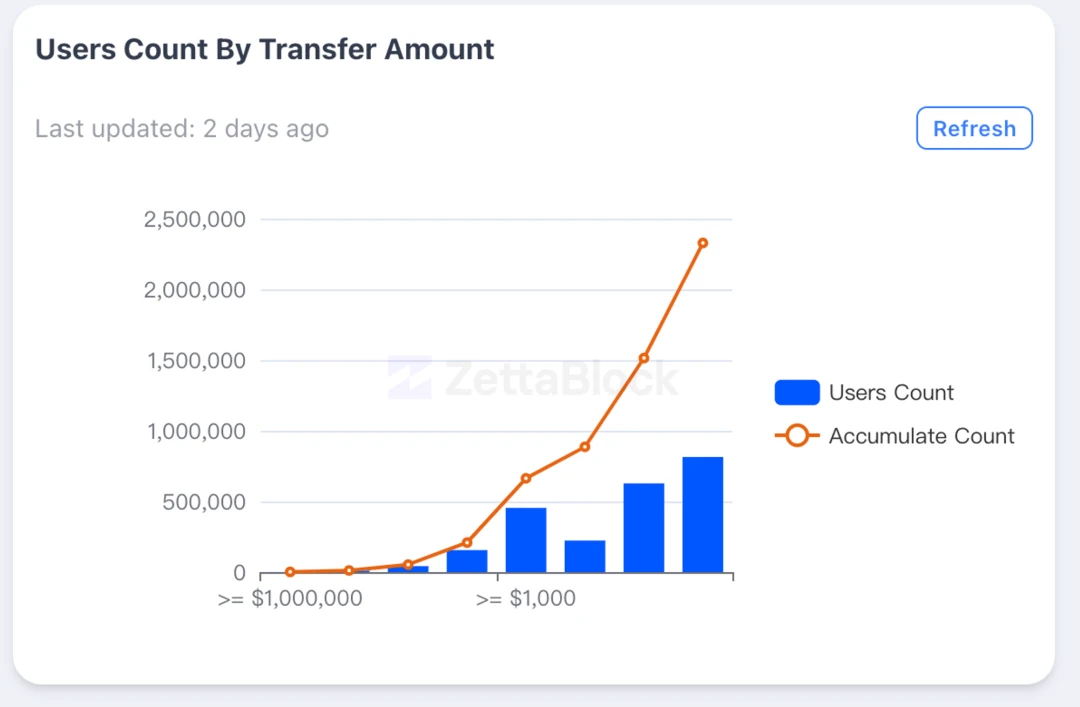The width and height of the screenshot is (1080, 707).
Task: Click the blue Users Count legend swatch
Action: (797, 393)
